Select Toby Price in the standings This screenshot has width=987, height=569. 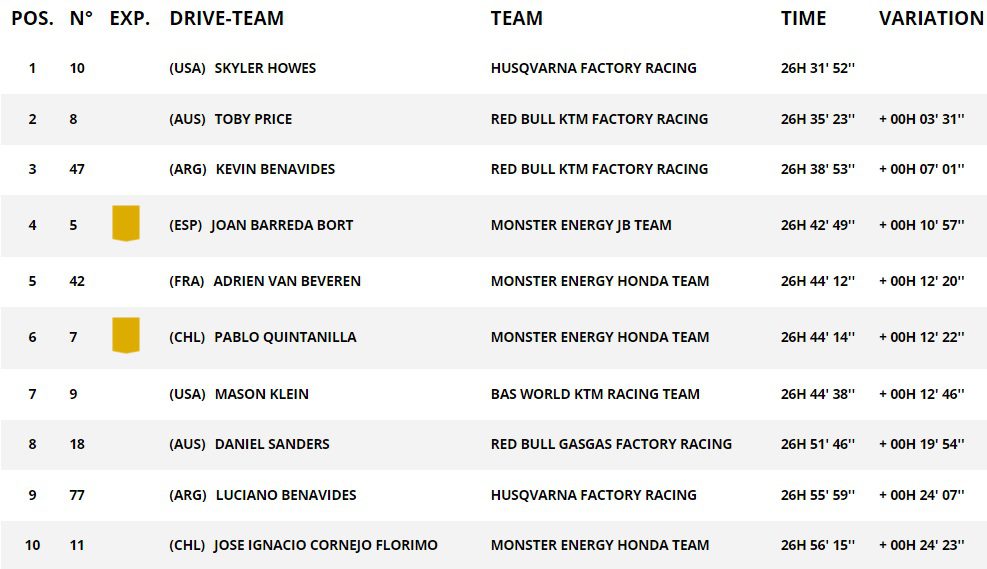tap(253, 119)
